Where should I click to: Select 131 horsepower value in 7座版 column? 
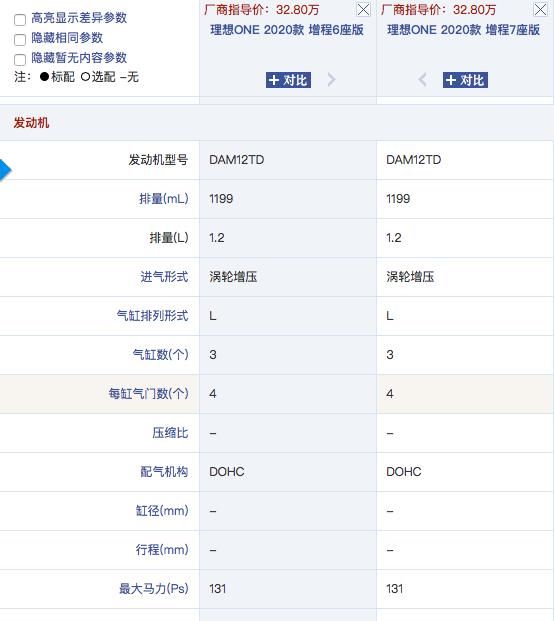(394, 589)
